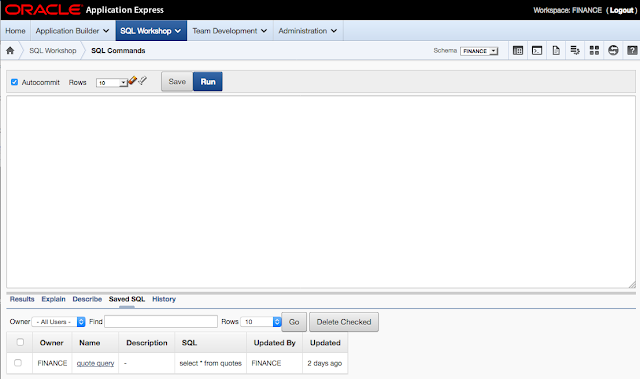Click the Run button
This screenshot has height=379, width=640.
208,82
